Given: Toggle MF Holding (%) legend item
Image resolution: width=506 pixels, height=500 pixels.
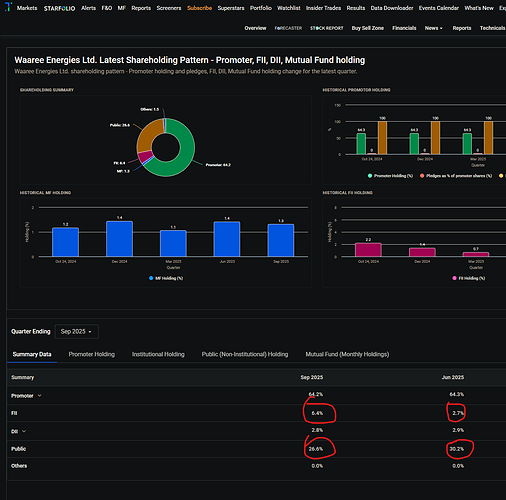Looking at the screenshot, I should coord(166,278).
